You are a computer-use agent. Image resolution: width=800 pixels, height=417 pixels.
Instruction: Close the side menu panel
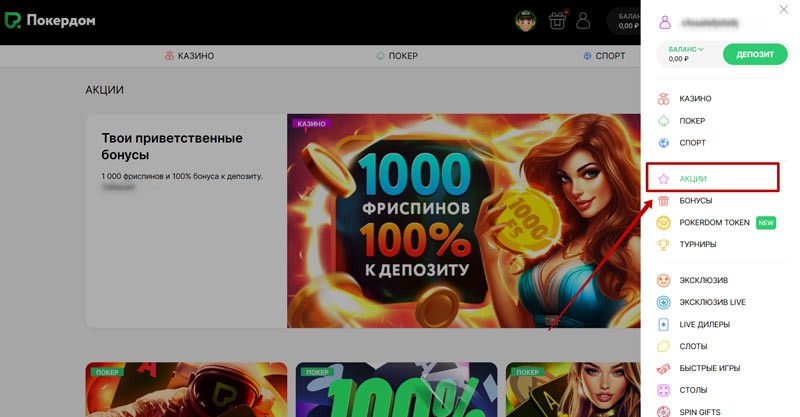(x=784, y=9)
